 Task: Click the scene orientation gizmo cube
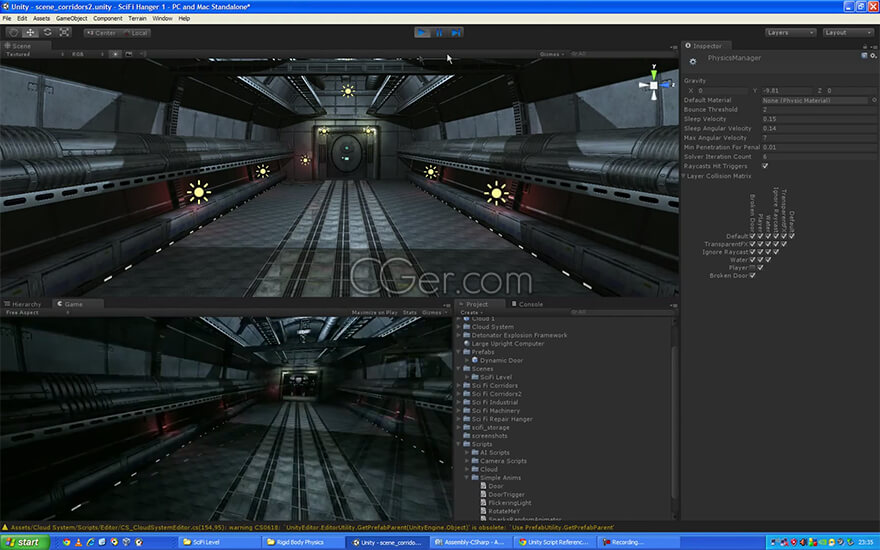pos(654,85)
